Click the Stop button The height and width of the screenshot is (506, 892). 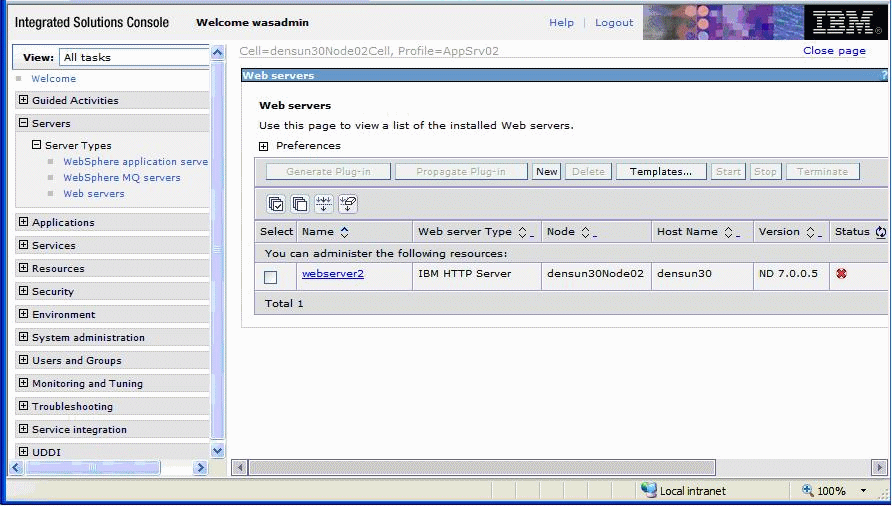(x=765, y=171)
